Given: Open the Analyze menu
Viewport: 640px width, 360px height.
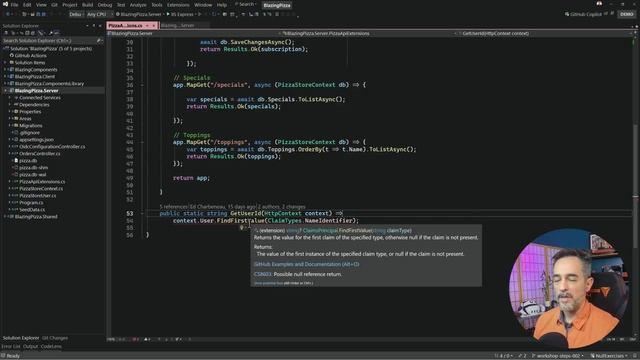Looking at the screenshot, I should pyautogui.click(x=138, y=5).
